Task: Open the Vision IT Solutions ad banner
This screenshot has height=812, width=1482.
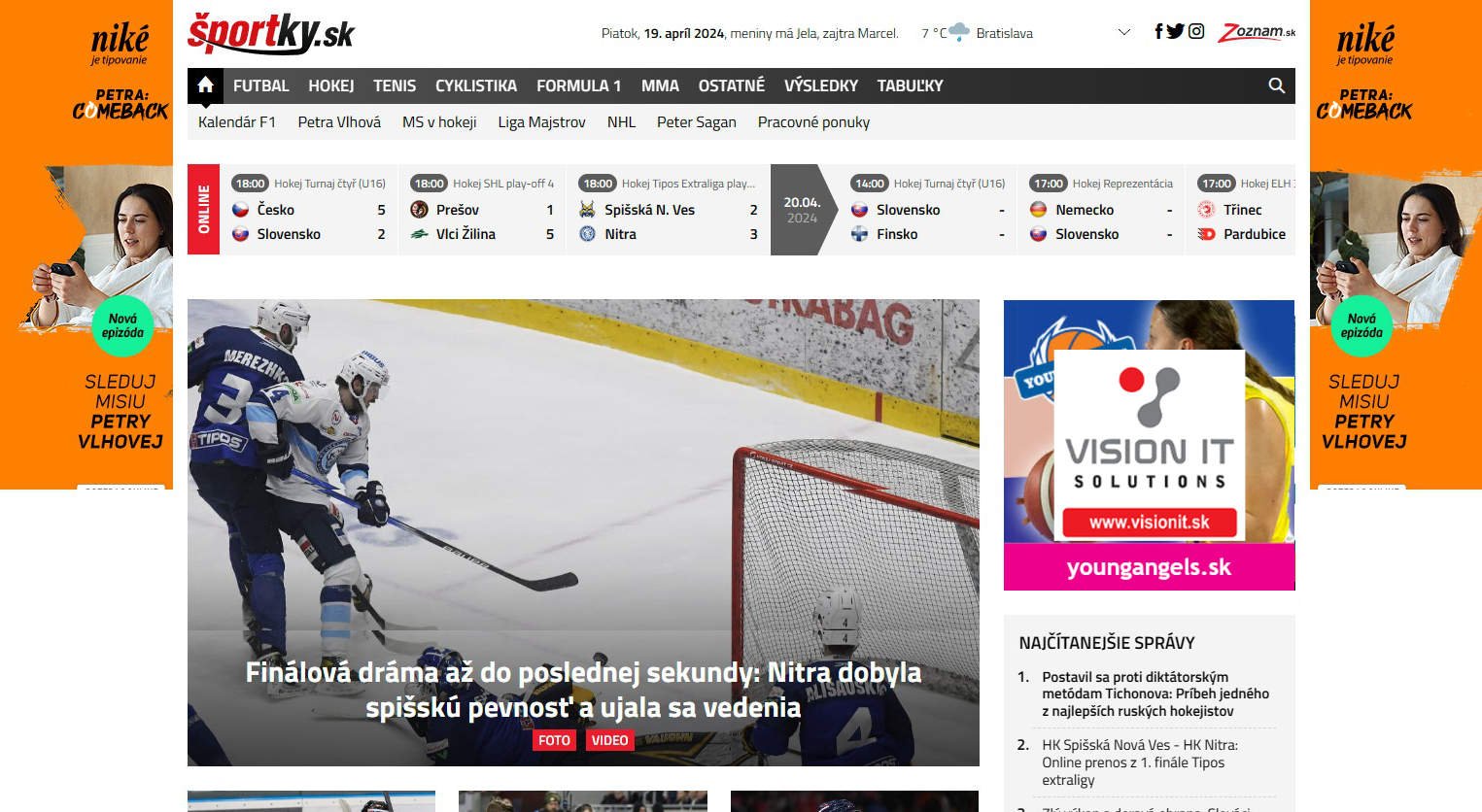Action: click(x=1149, y=445)
